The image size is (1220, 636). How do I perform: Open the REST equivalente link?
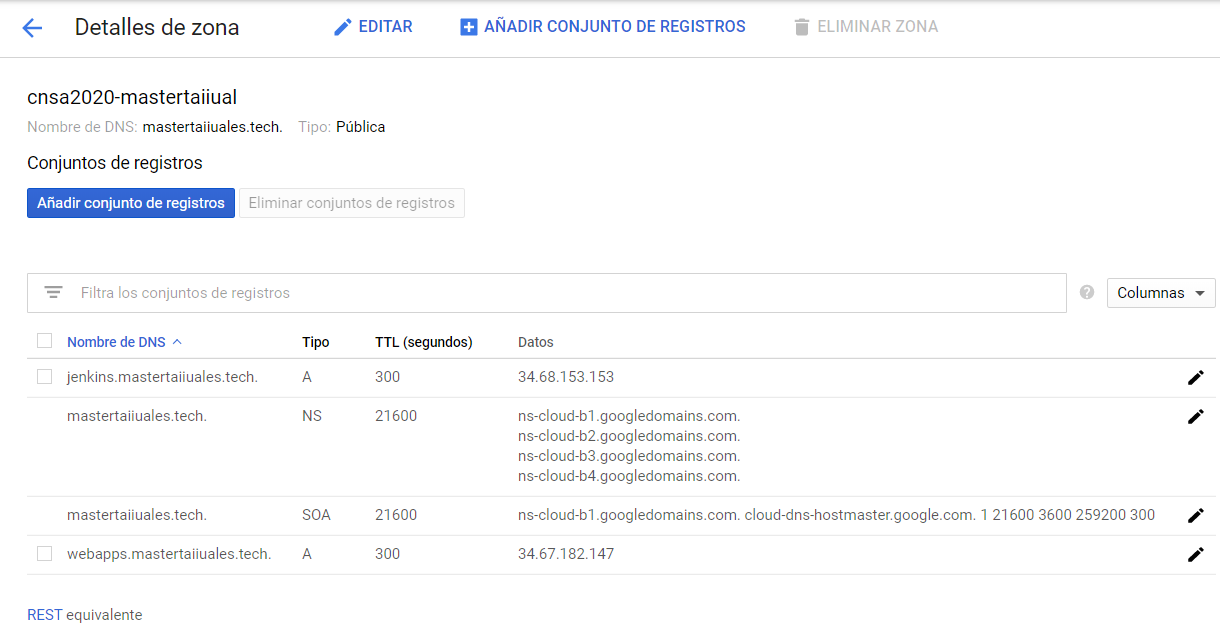44,614
